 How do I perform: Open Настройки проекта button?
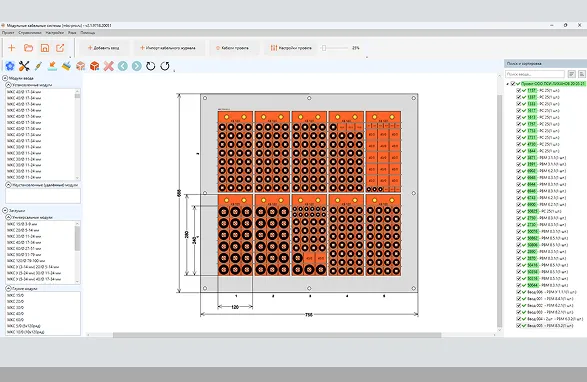click(291, 48)
